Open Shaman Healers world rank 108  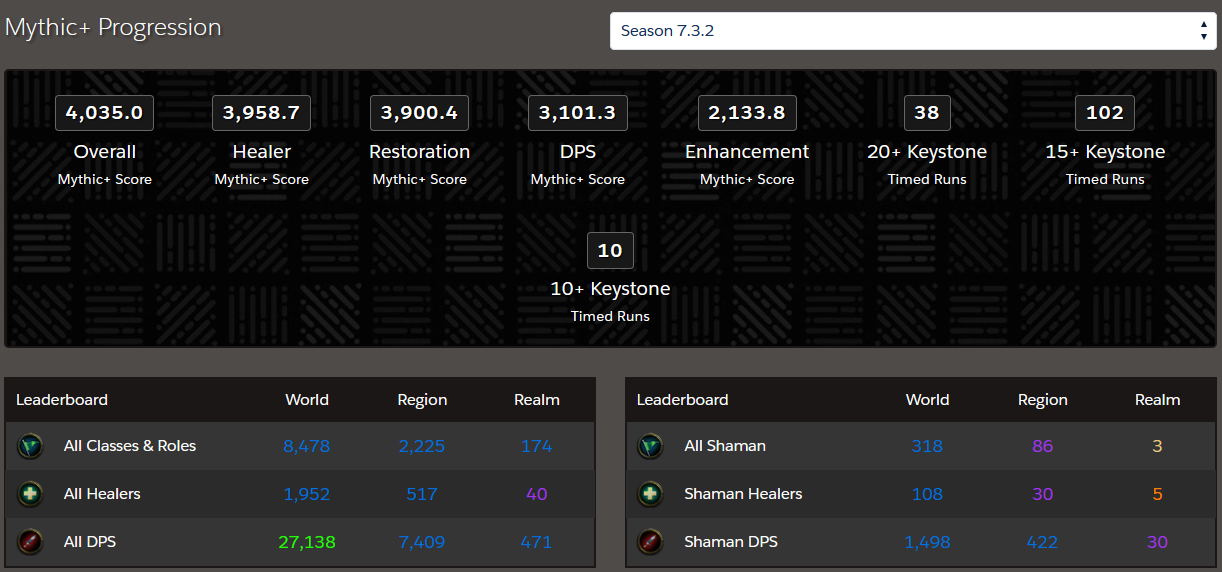pyautogui.click(x=928, y=494)
